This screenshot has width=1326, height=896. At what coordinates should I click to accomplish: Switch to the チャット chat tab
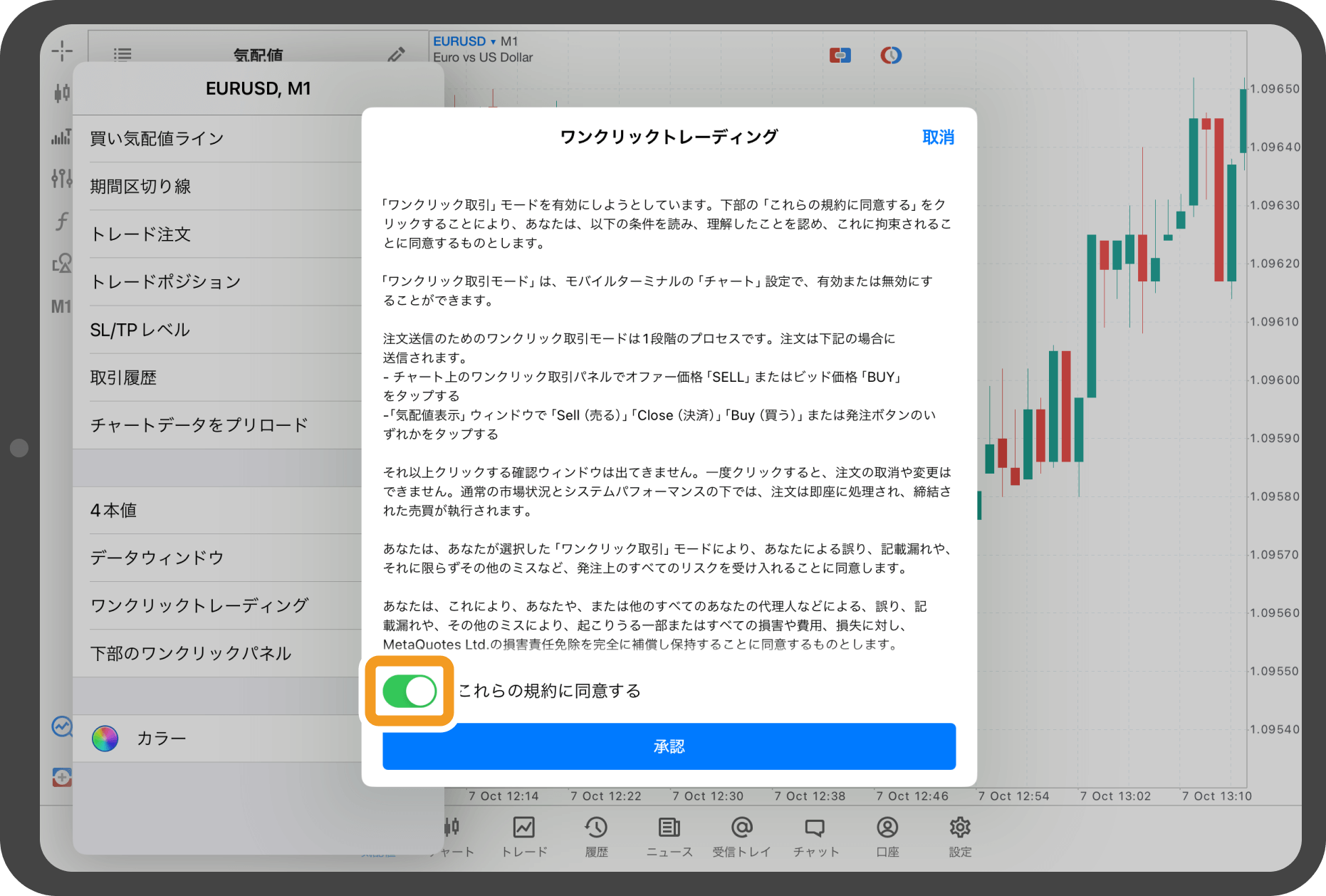point(815,837)
